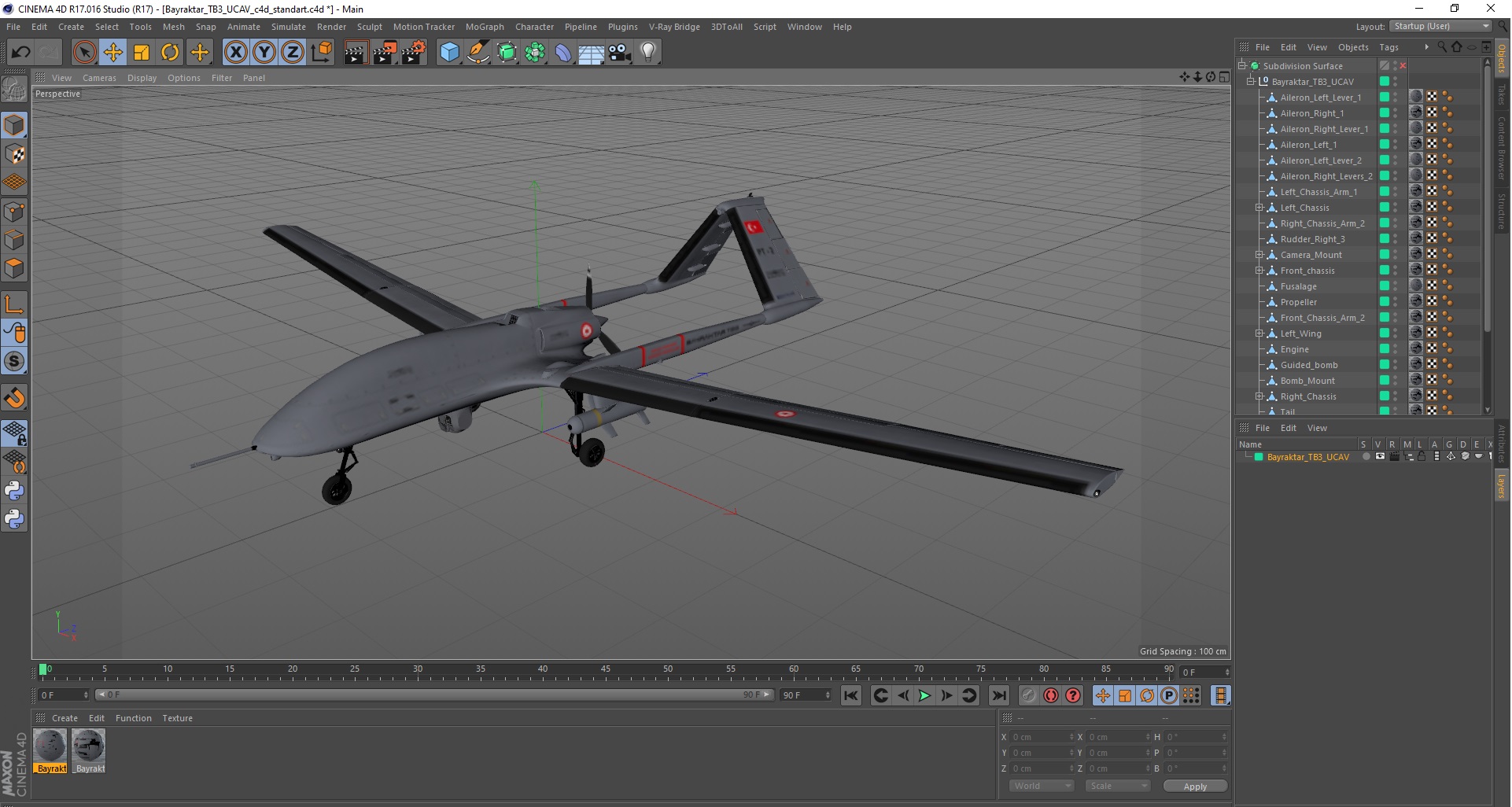Screen dimensions: 1512x807
Task: Toggle layer color of Engine object
Action: pyautogui.click(x=1384, y=349)
